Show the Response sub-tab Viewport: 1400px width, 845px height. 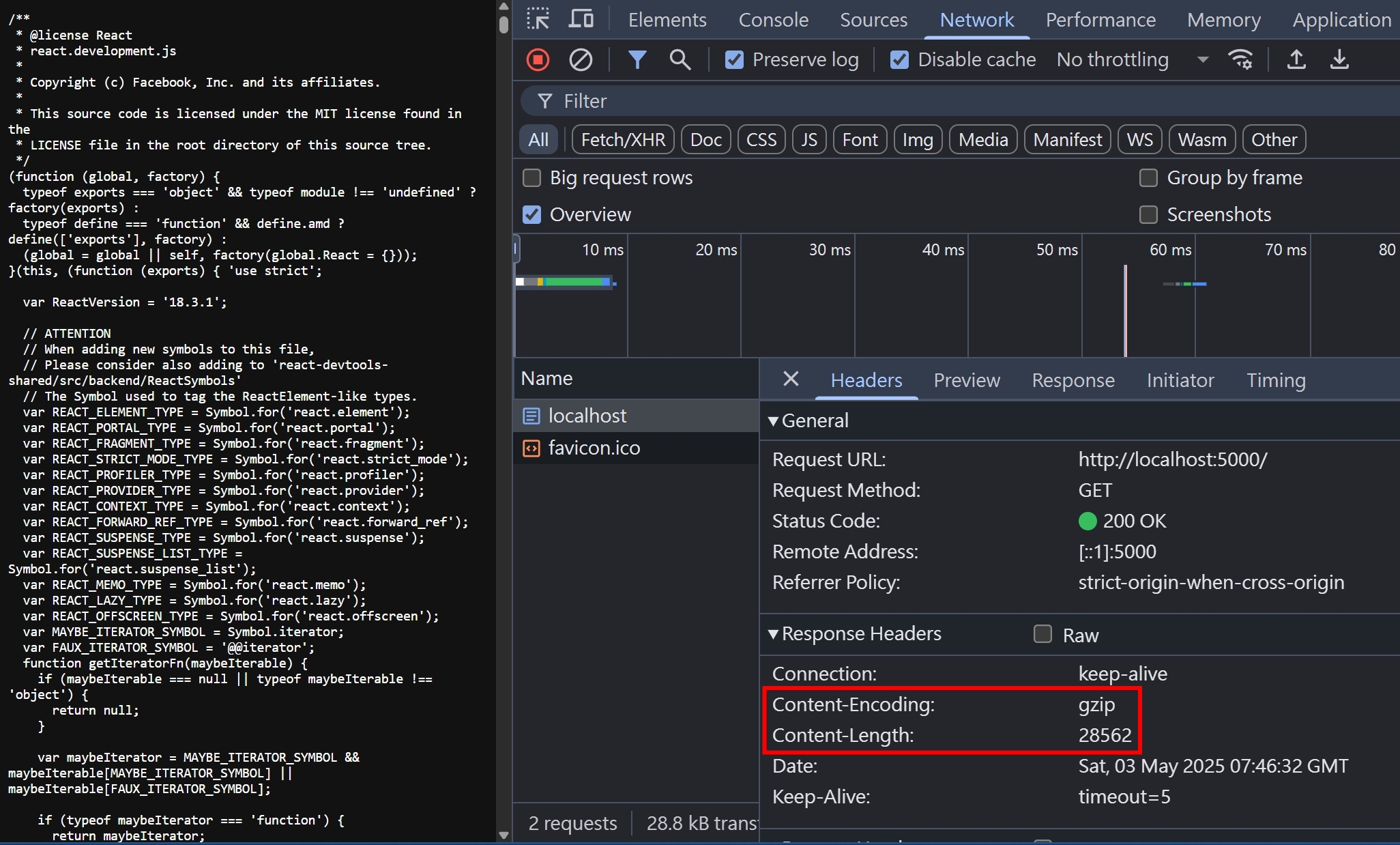point(1073,380)
